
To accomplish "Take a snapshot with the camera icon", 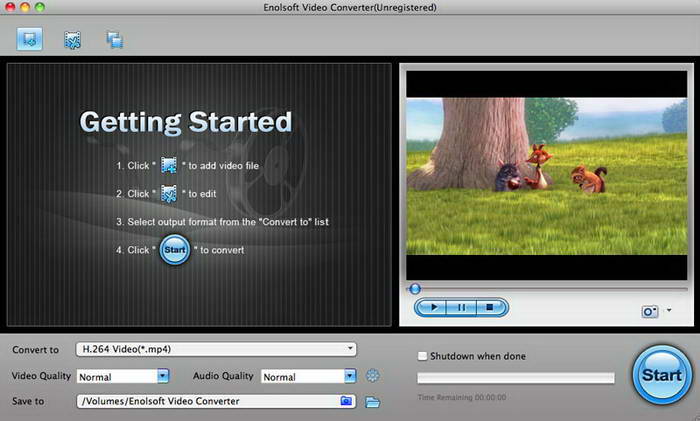I will pyautogui.click(x=650, y=311).
